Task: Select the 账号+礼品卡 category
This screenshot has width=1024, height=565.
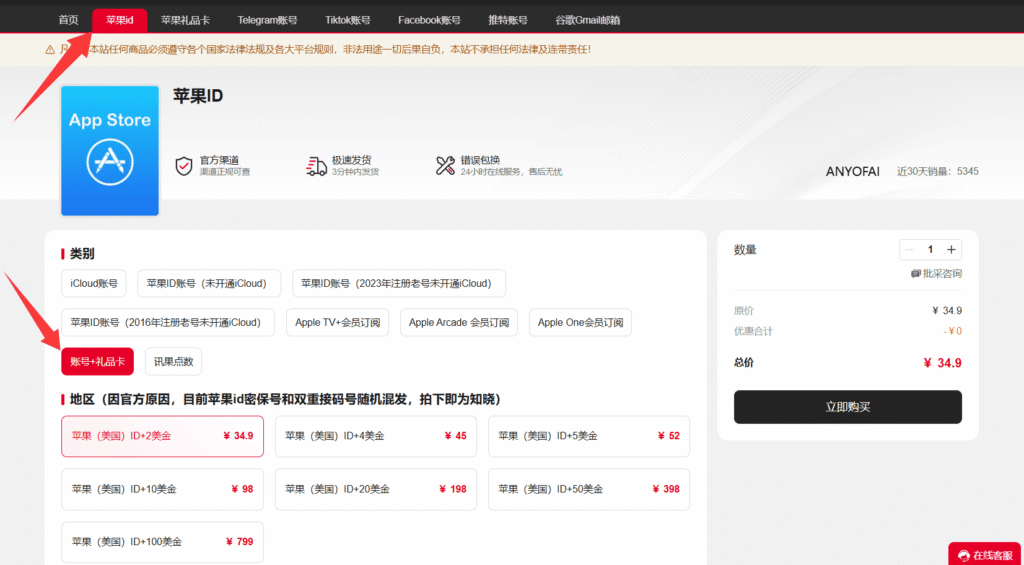Action: (97, 361)
